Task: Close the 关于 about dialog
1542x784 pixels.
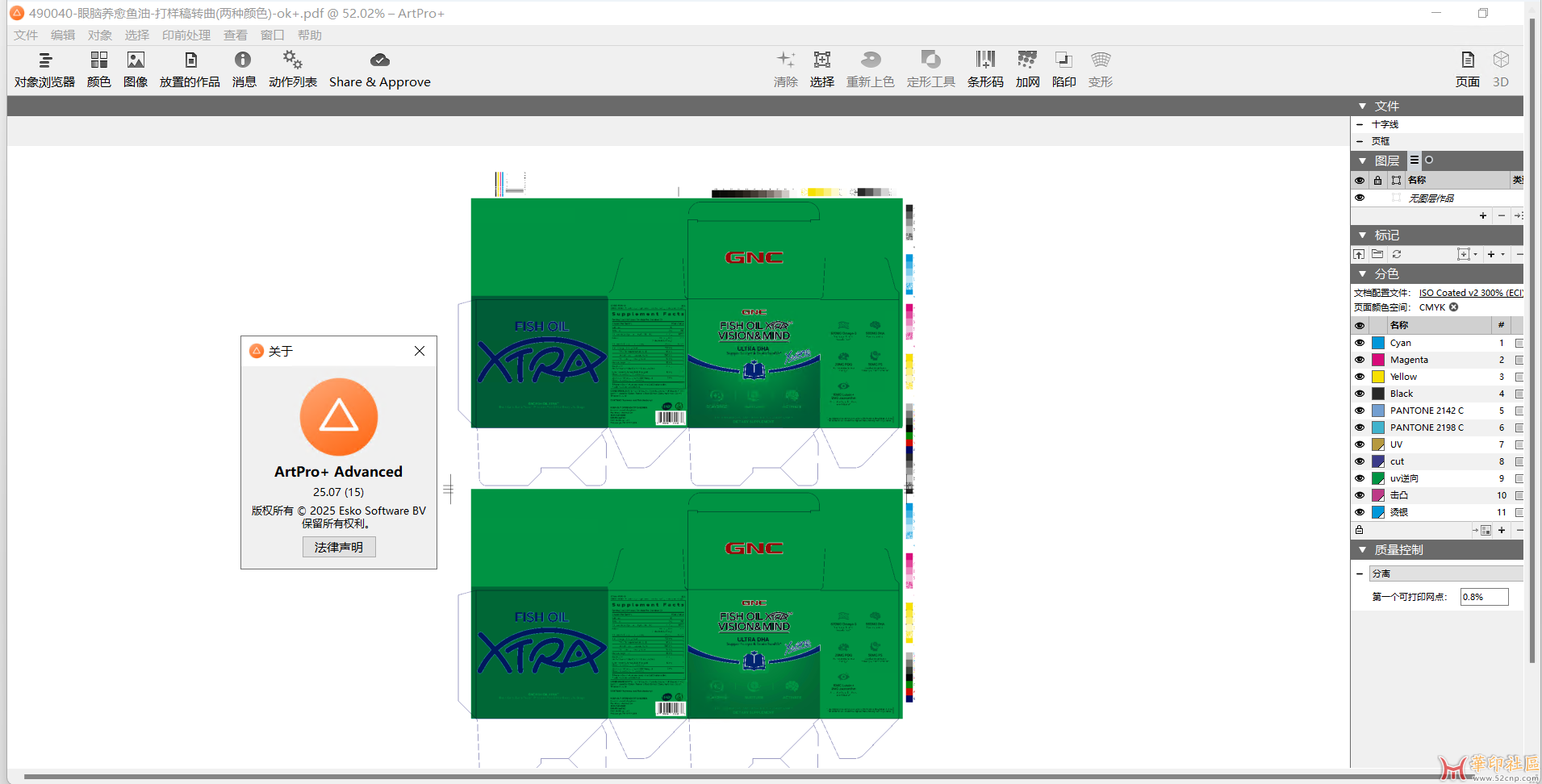Action: pyautogui.click(x=420, y=351)
